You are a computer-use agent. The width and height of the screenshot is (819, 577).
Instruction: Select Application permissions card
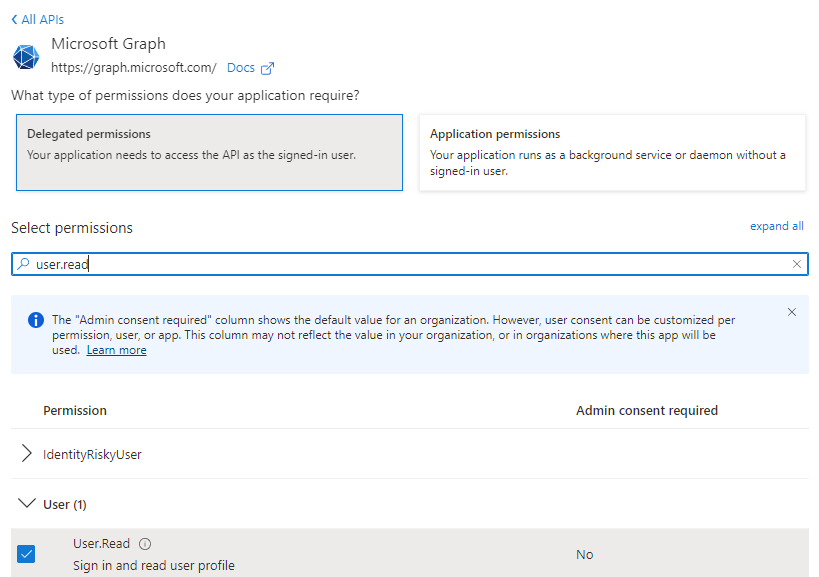pyautogui.click(x=612, y=152)
